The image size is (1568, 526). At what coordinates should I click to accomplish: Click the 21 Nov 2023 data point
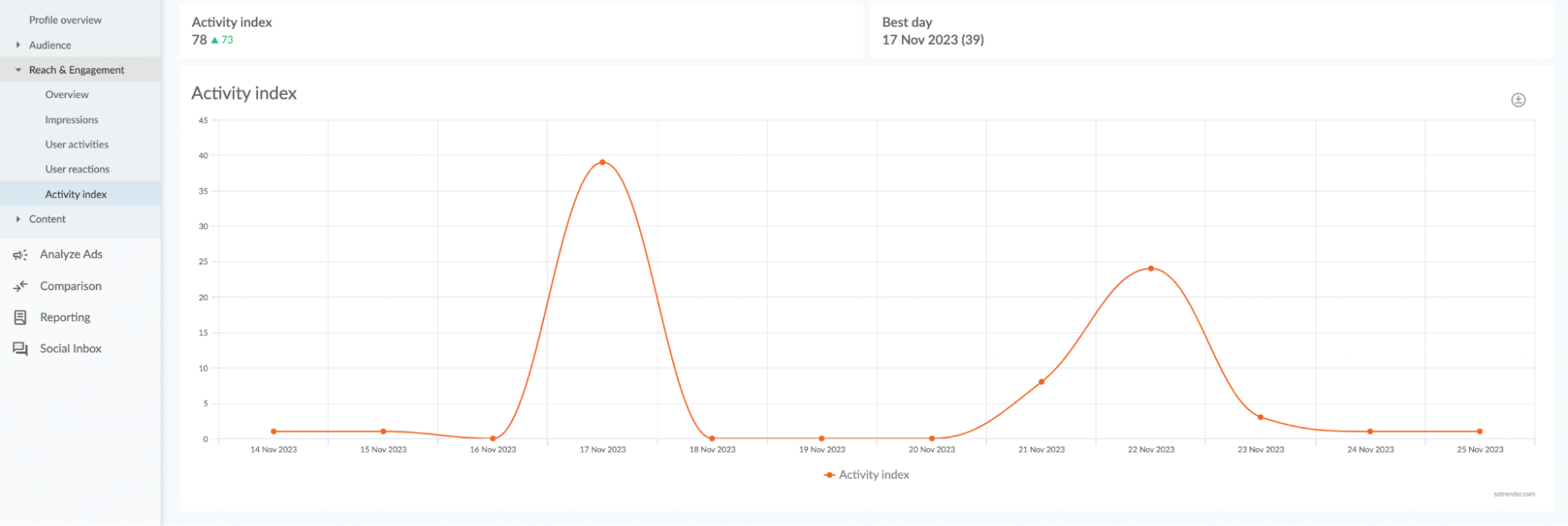tap(1042, 382)
